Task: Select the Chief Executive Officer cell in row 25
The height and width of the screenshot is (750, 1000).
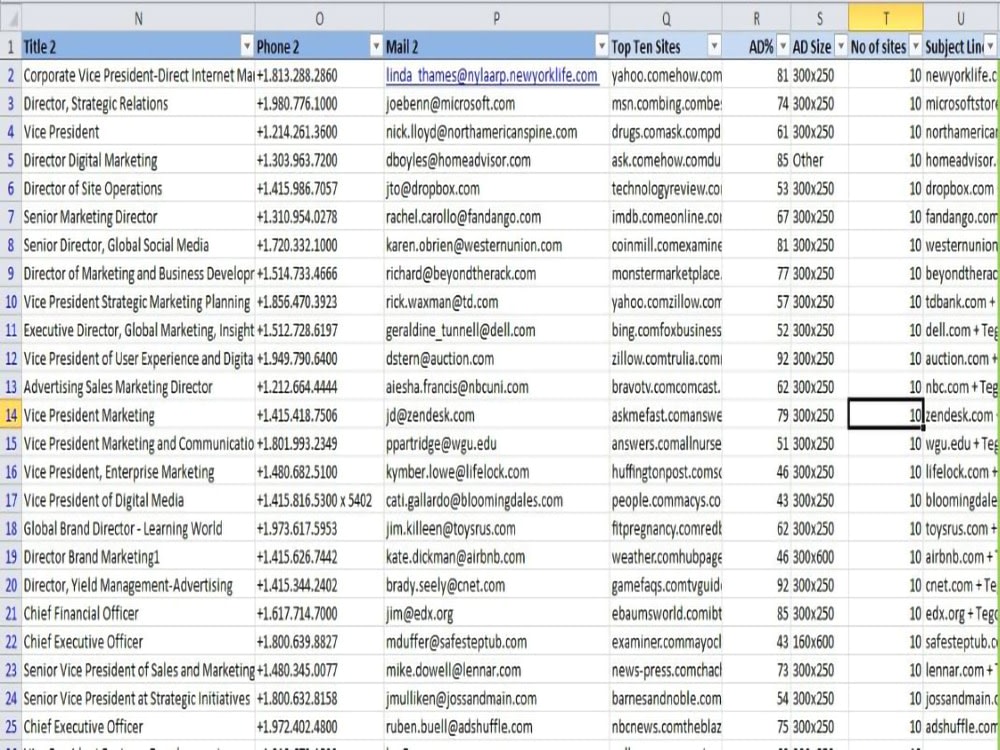Action: click(x=120, y=726)
